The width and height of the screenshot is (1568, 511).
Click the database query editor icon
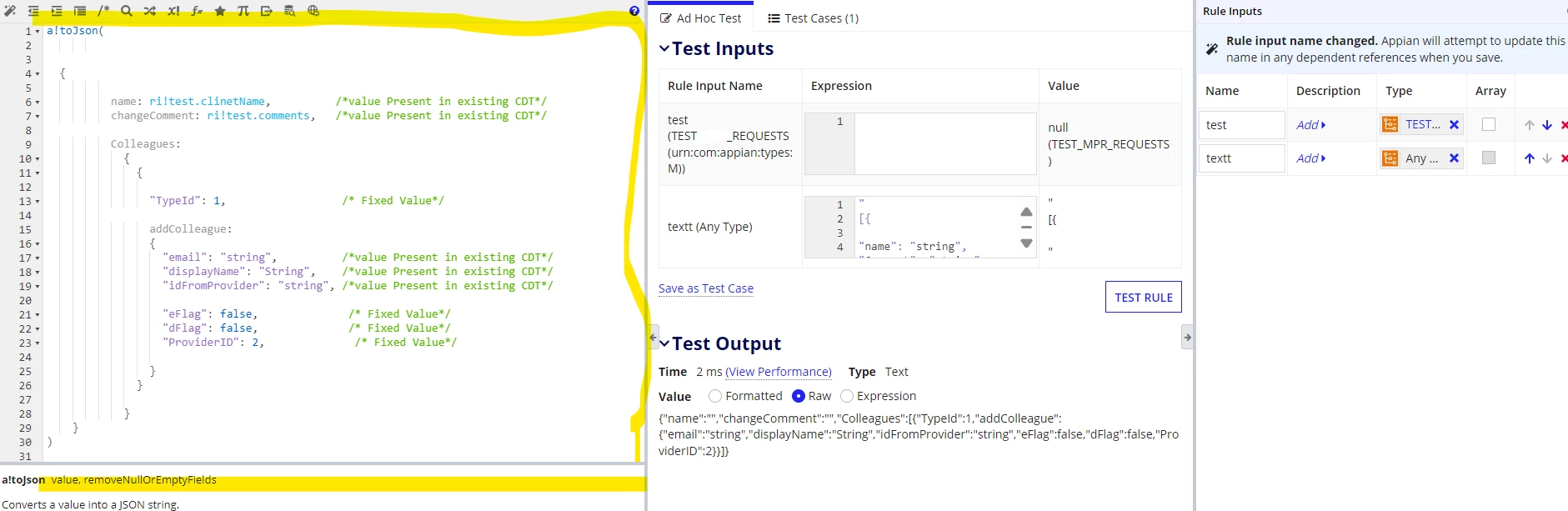(290, 11)
